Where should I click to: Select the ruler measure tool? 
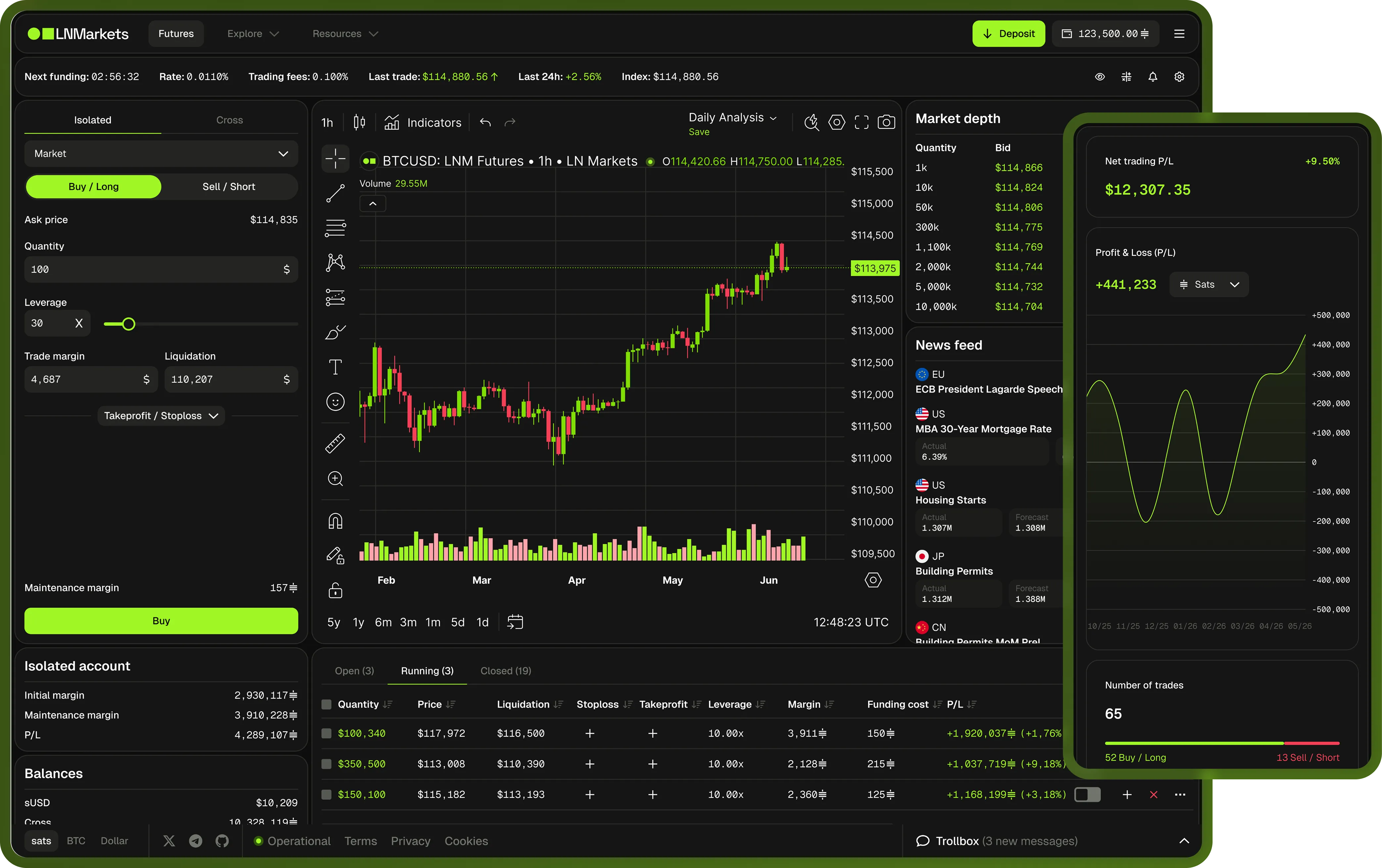(x=335, y=444)
